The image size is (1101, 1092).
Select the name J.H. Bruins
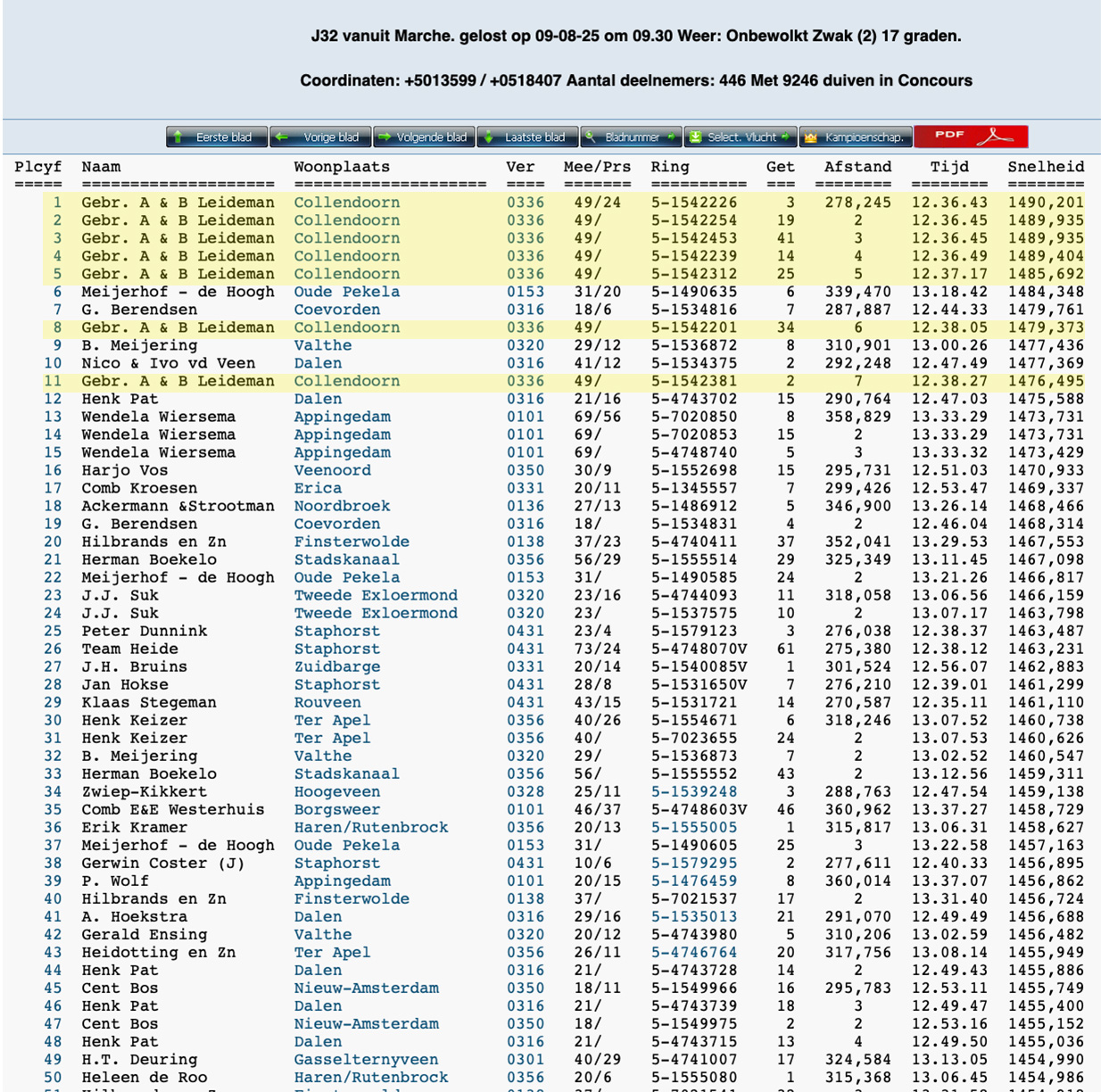point(135,666)
